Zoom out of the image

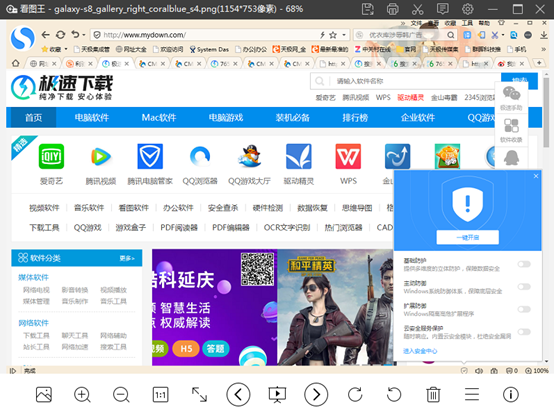click(121, 394)
